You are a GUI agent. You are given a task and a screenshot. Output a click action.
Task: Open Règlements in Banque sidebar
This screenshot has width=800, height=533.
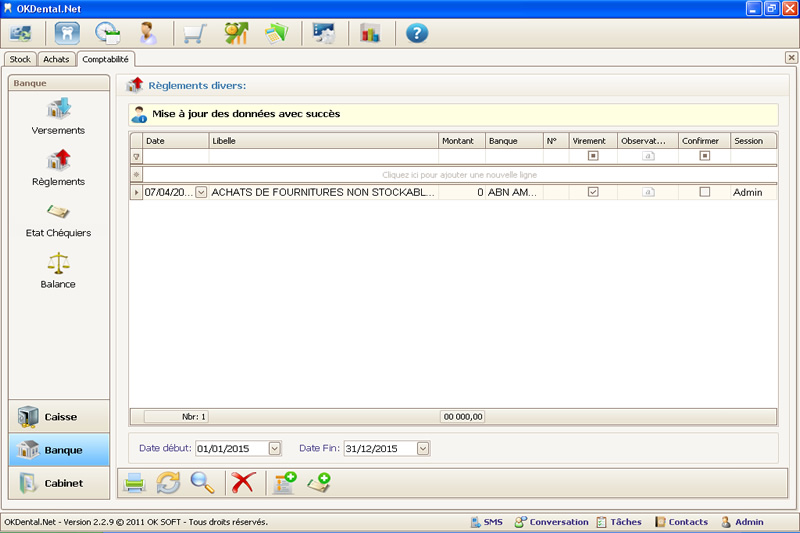(58, 168)
